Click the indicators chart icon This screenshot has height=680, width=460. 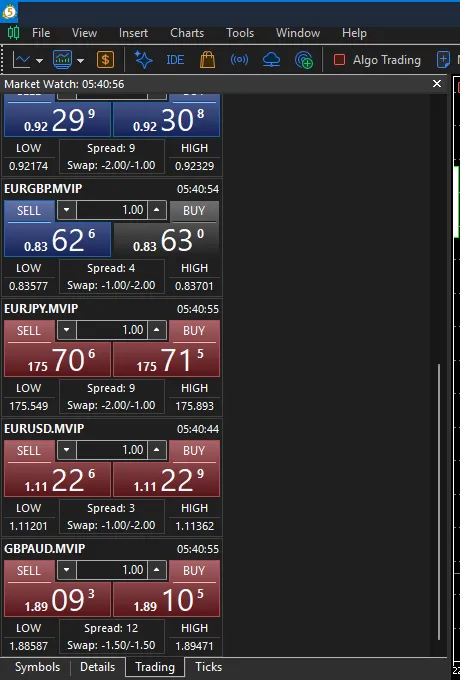point(62,60)
